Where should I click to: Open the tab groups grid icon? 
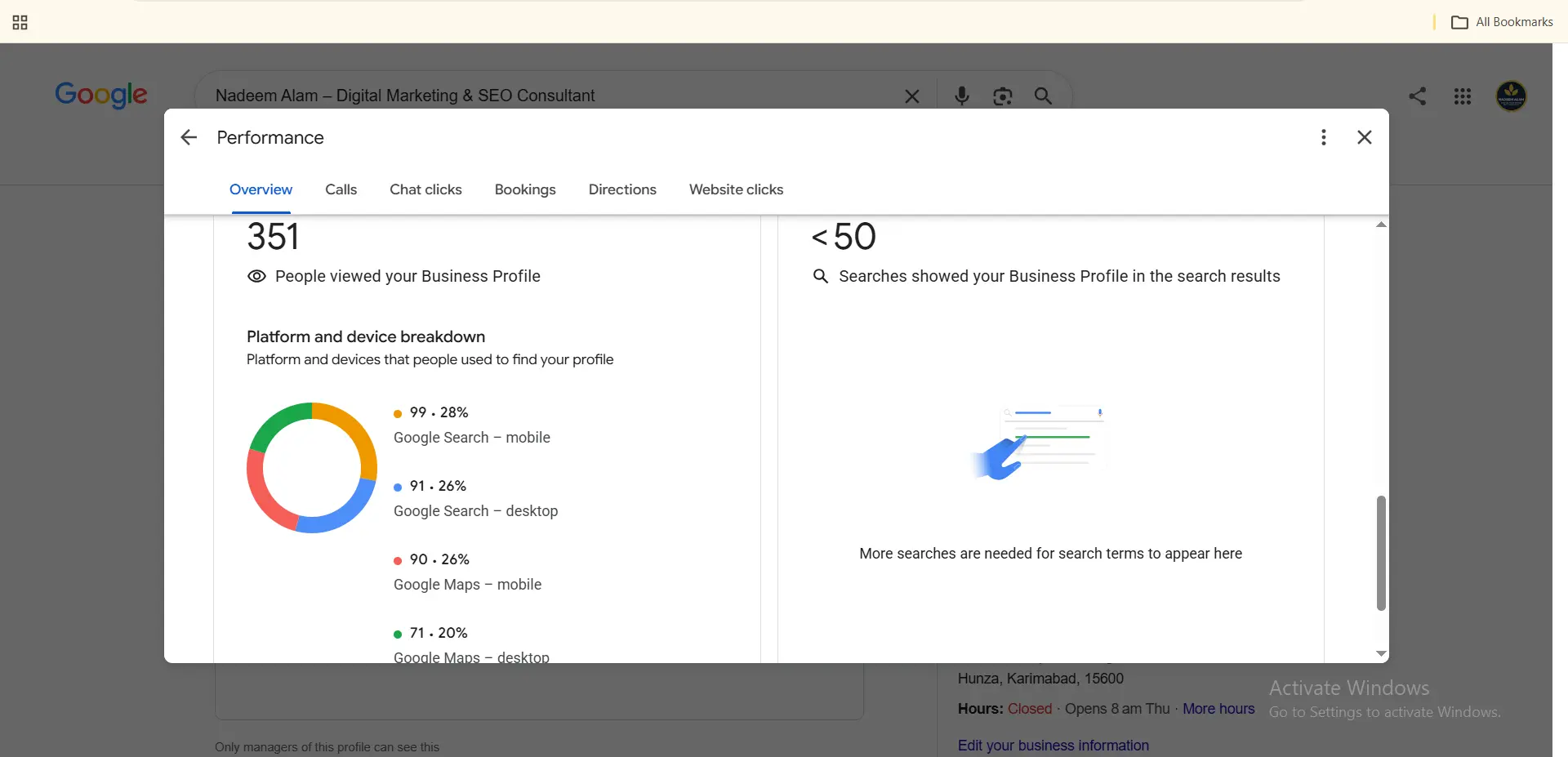20,22
